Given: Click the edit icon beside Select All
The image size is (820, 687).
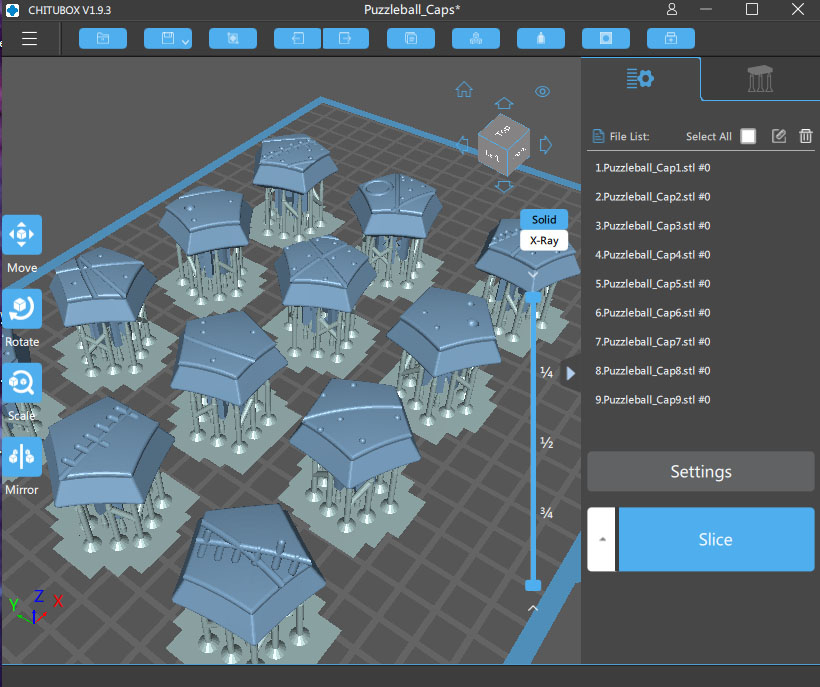Looking at the screenshot, I should 779,136.
